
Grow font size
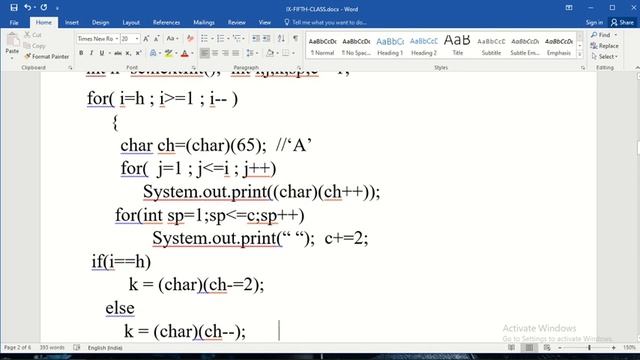tap(146, 38)
